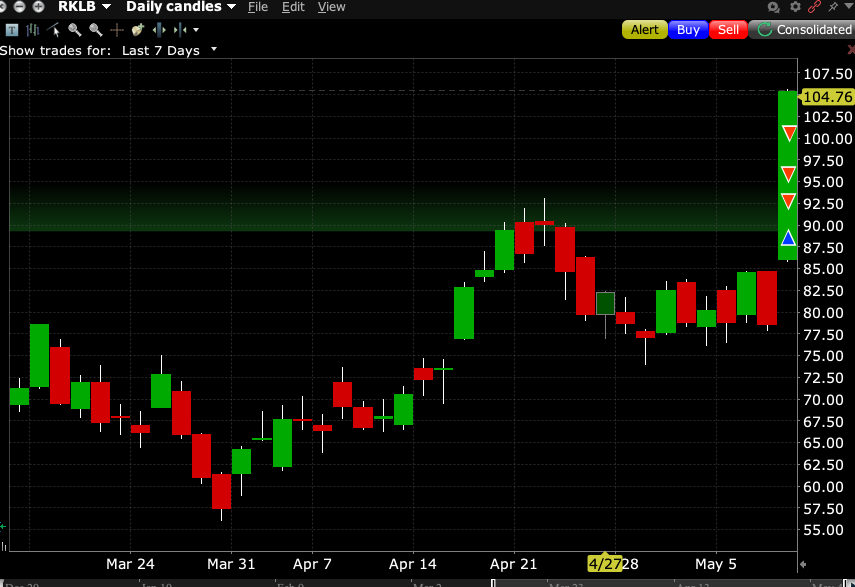Click the 104.76 current price label
The height and width of the screenshot is (587, 855).
827,97
